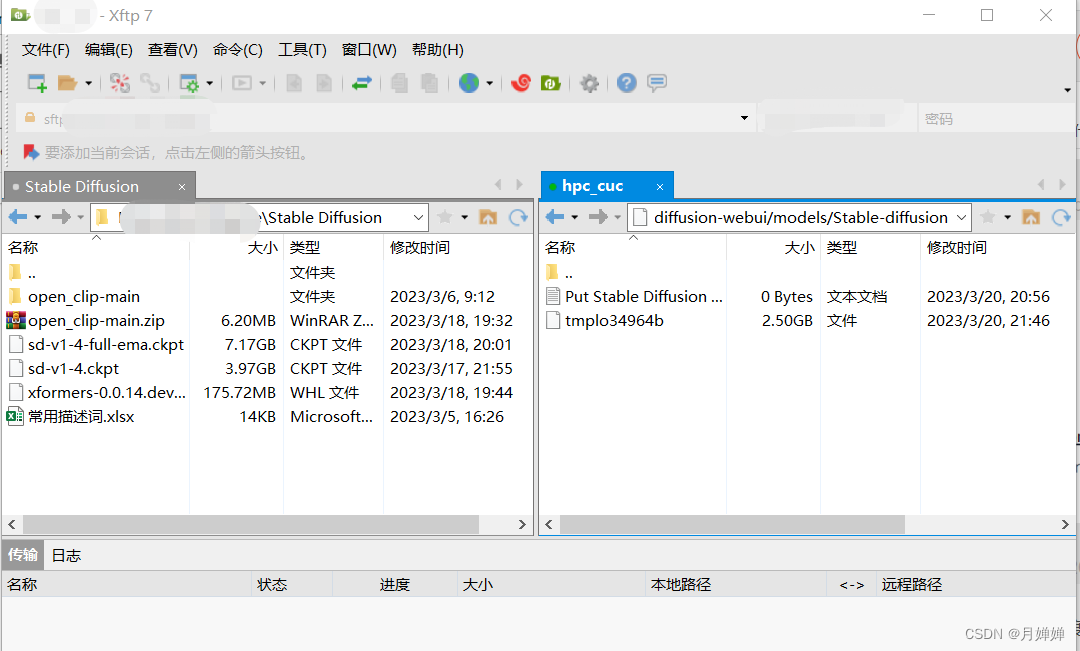Refresh the remote pane

pos(1061,218)
